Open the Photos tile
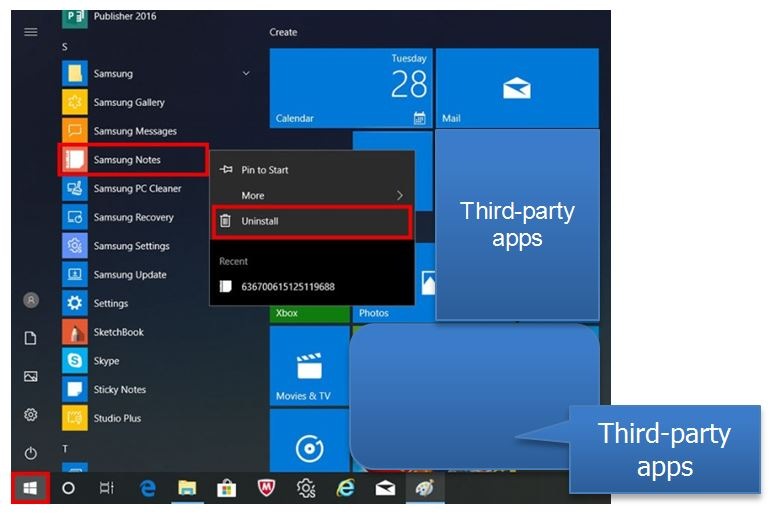 [393, 313]
